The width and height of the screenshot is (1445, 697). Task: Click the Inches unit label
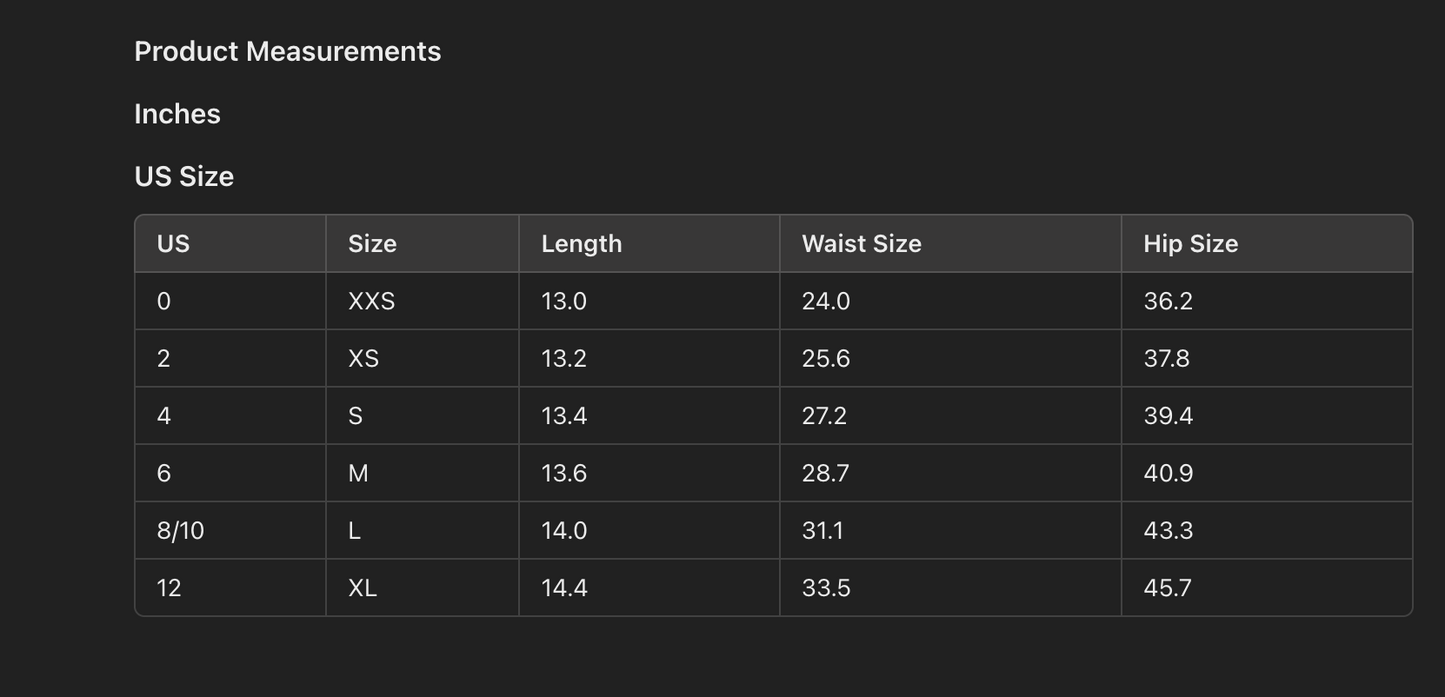point(177,114)
